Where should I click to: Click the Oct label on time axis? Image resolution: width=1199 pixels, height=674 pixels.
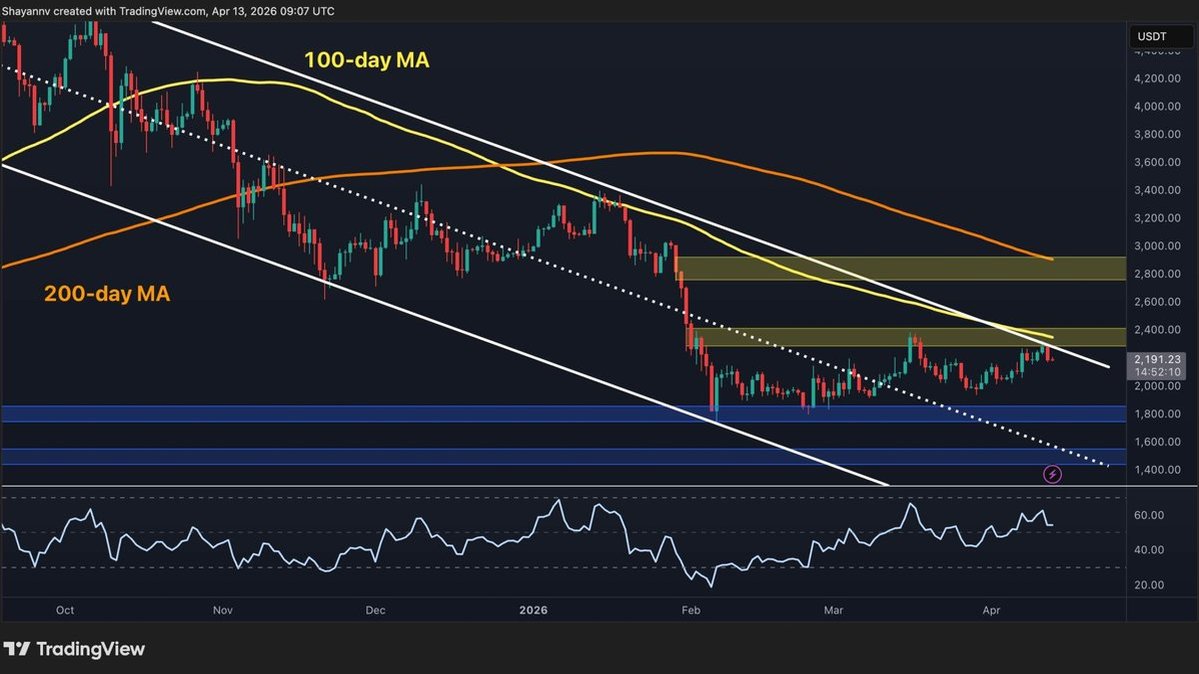[x=65, y=609]
